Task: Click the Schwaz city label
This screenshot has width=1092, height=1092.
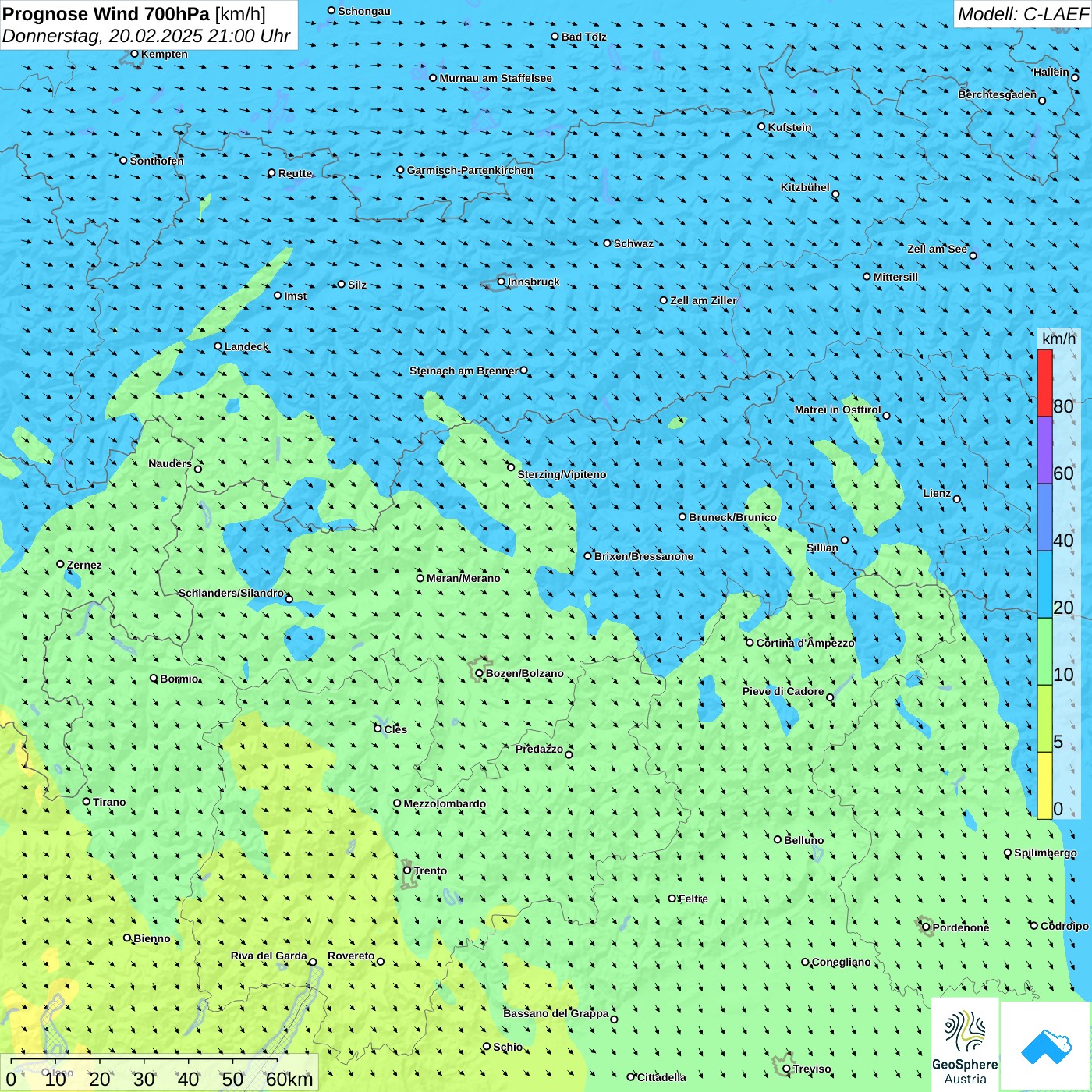Action: [x=634, y=243]
